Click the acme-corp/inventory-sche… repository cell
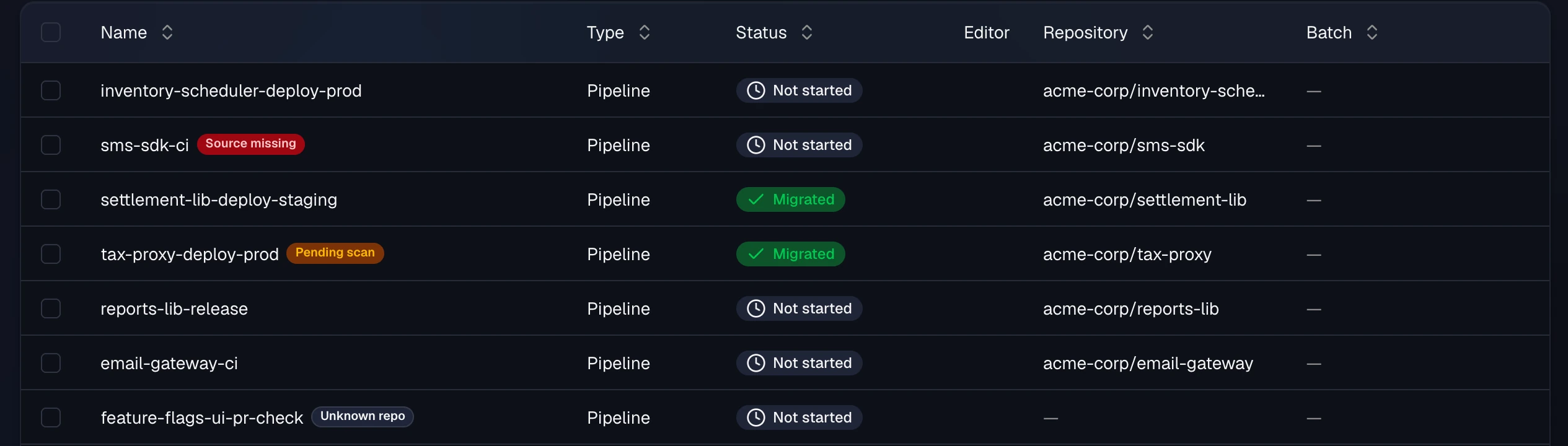Viewport: 1568px width, 446px height. [1154, 91]
